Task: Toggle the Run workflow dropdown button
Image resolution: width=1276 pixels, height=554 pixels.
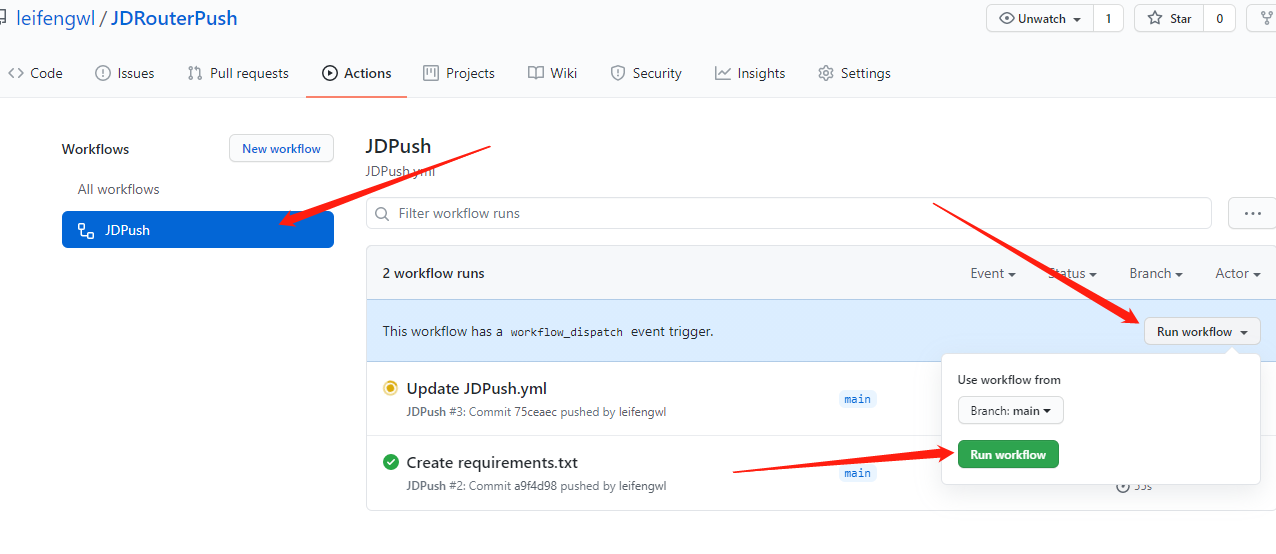Action: (1202, 332)
